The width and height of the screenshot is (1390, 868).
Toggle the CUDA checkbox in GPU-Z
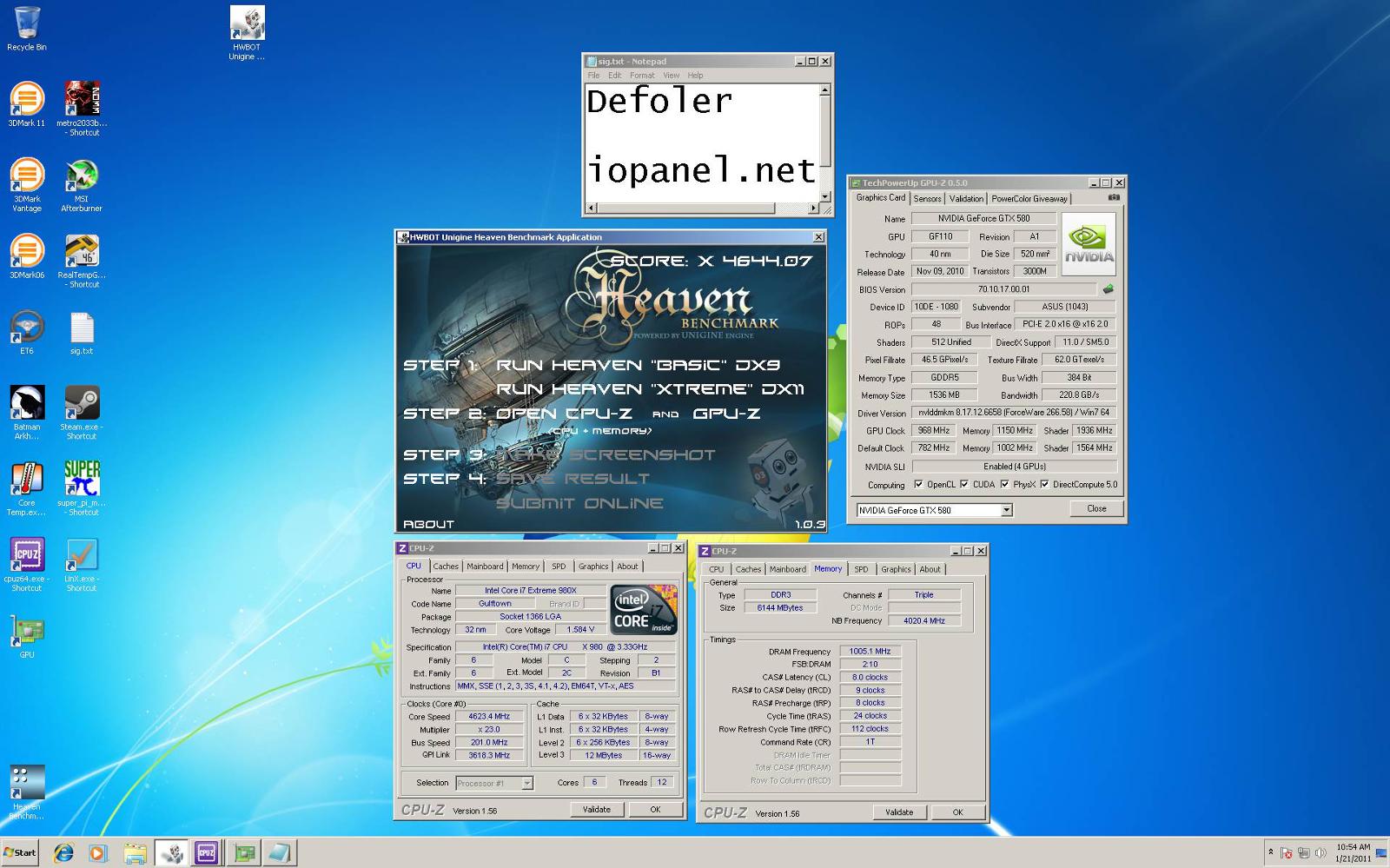[x=964, y=485]
